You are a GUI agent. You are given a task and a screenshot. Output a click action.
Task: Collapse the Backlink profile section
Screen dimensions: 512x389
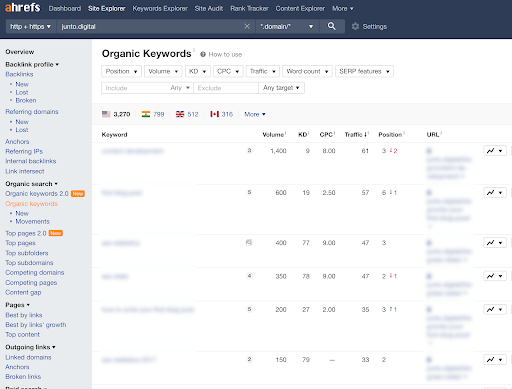[x=32, y=64]
